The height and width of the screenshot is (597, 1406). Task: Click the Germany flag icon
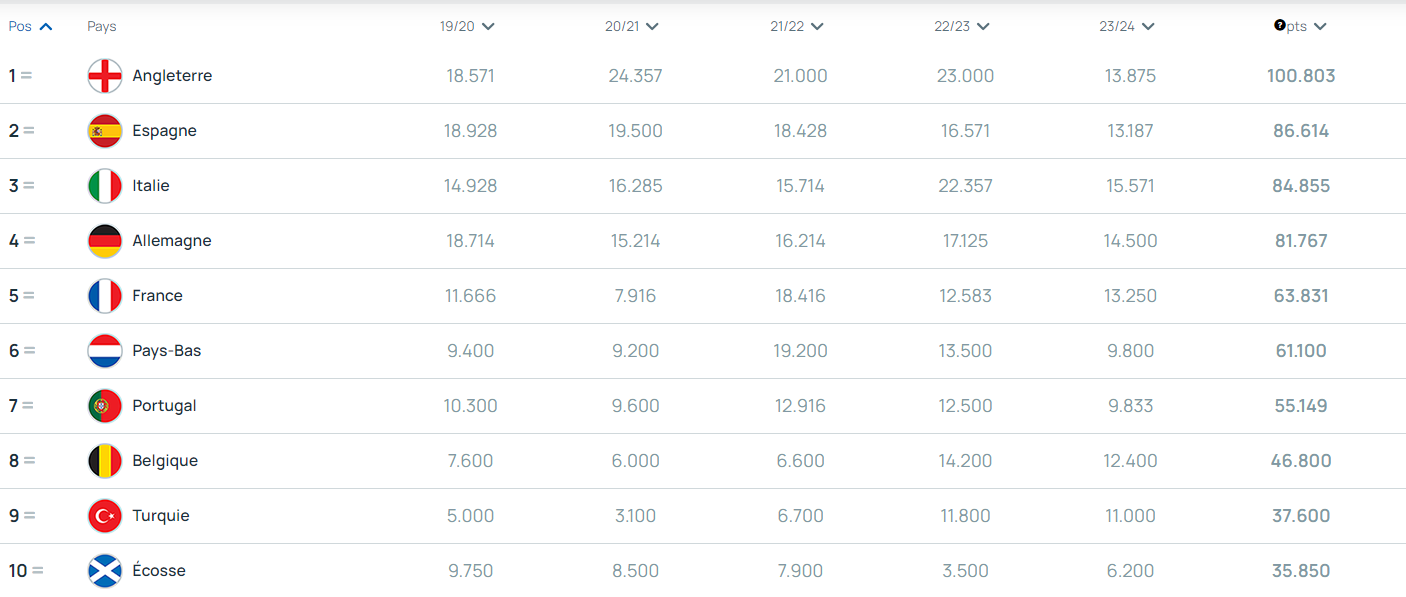click(105, 241)
